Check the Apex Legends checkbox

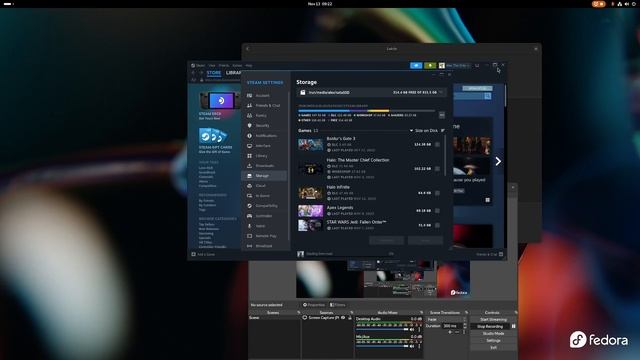(x=438, y=211)
